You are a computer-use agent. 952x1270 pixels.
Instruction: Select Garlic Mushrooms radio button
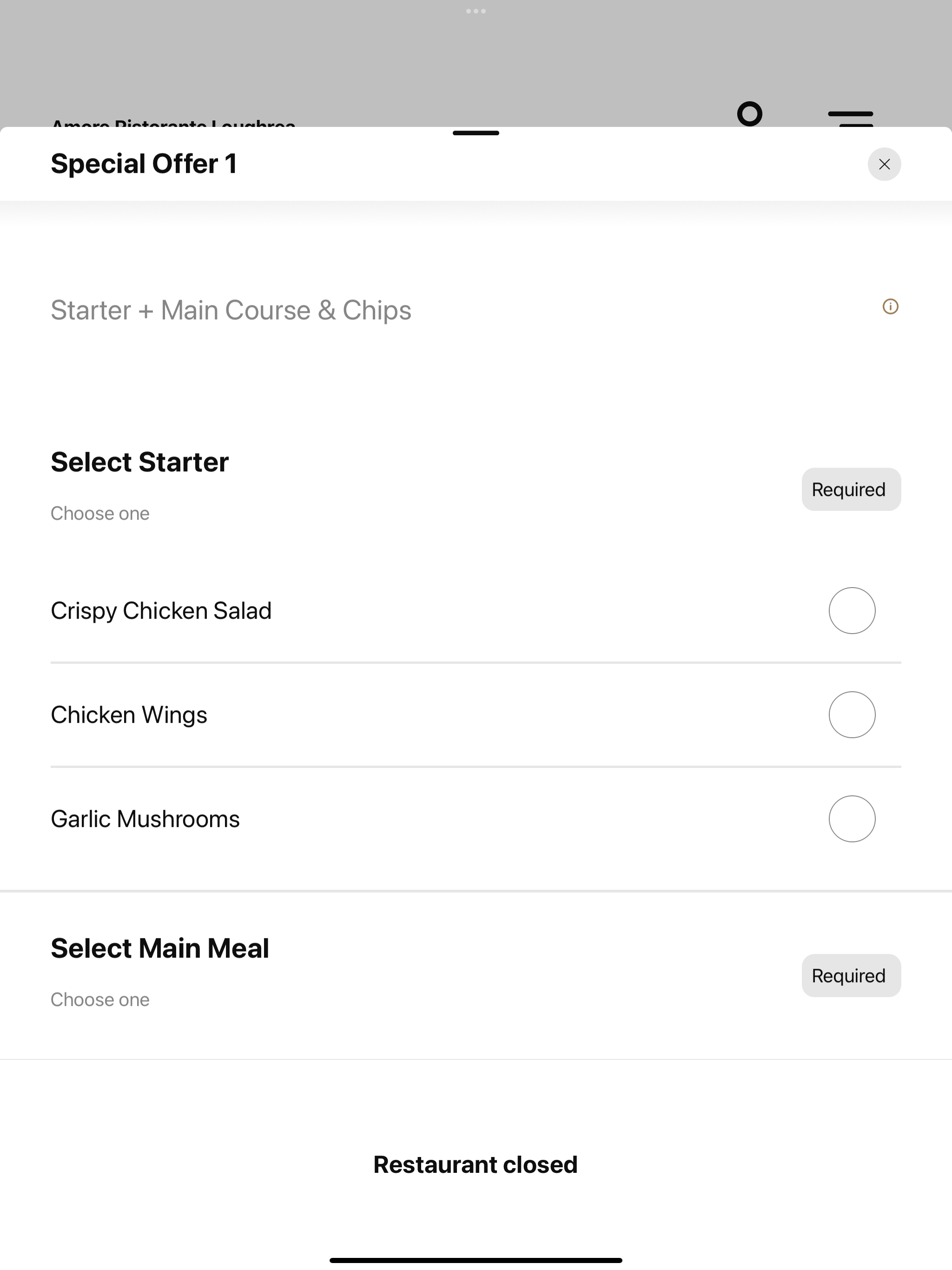(852, 819)
